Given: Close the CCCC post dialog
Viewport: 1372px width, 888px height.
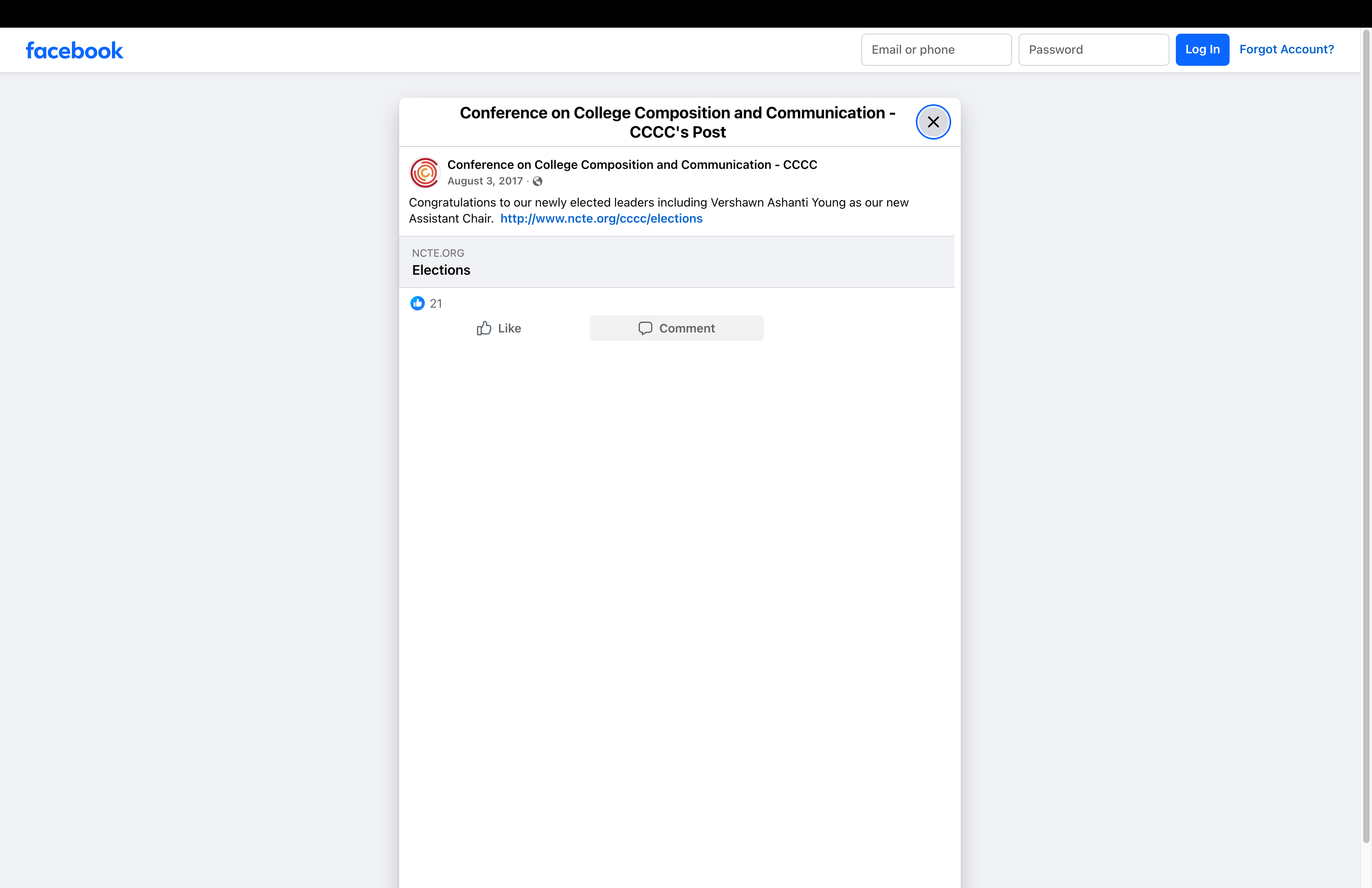Looking at the screenshot, I should click(933, 122).
